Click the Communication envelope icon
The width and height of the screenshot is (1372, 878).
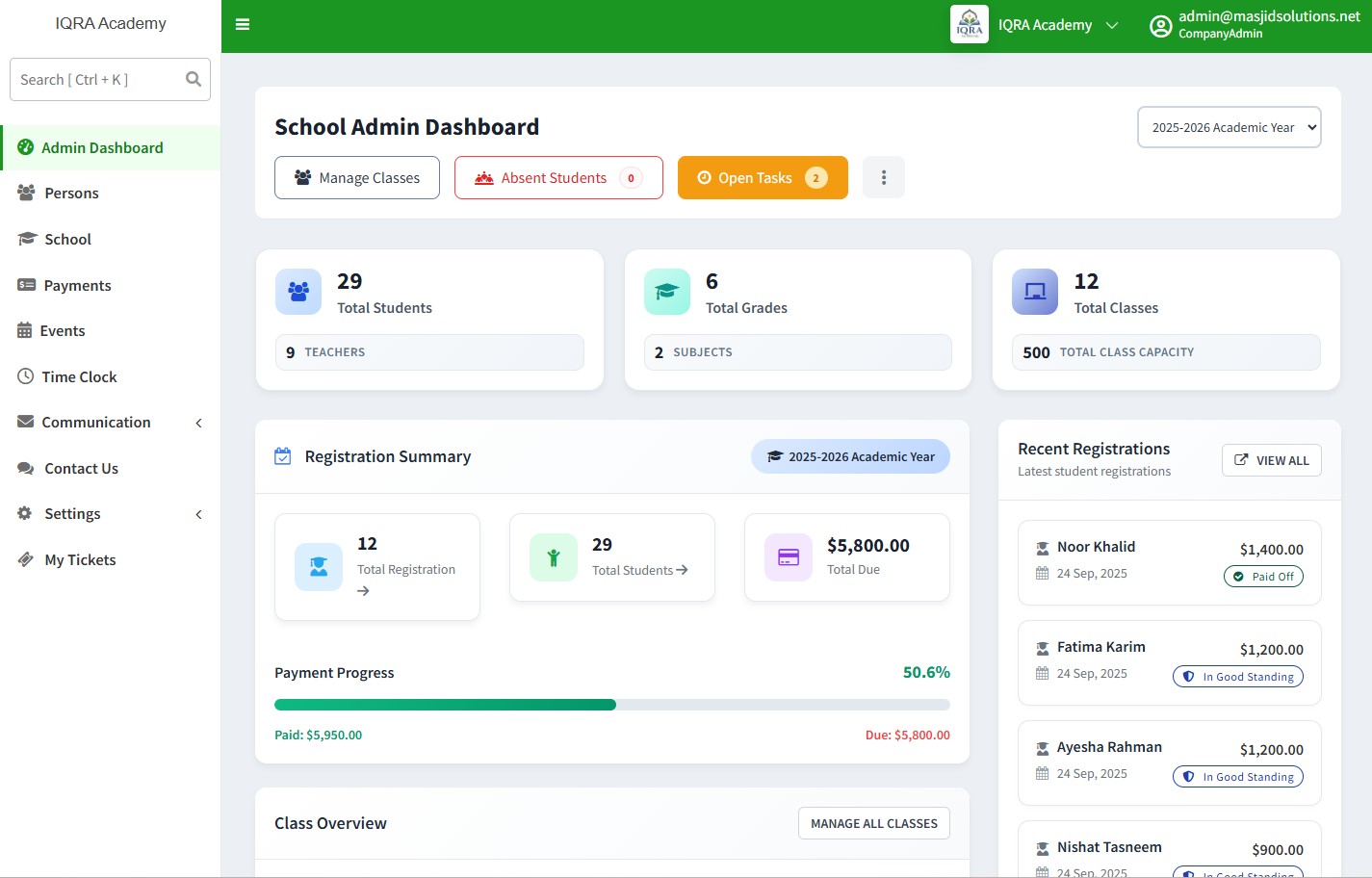pyautogui.click(x=26, y=422)
